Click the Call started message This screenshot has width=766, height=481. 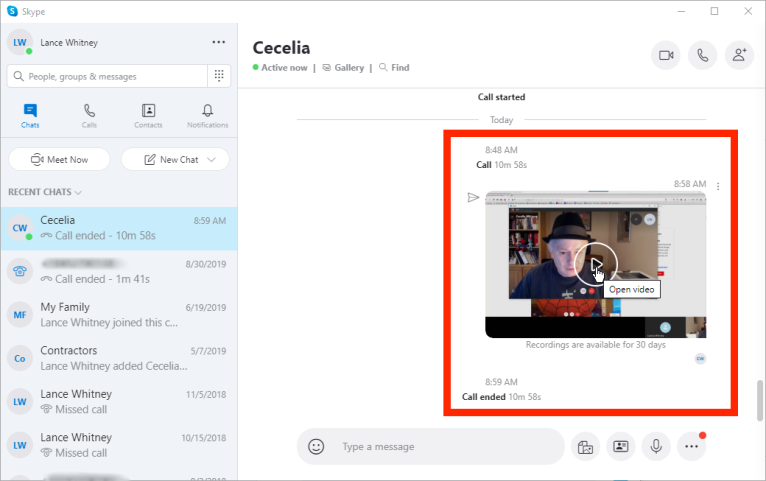click(x=501, y=97)
